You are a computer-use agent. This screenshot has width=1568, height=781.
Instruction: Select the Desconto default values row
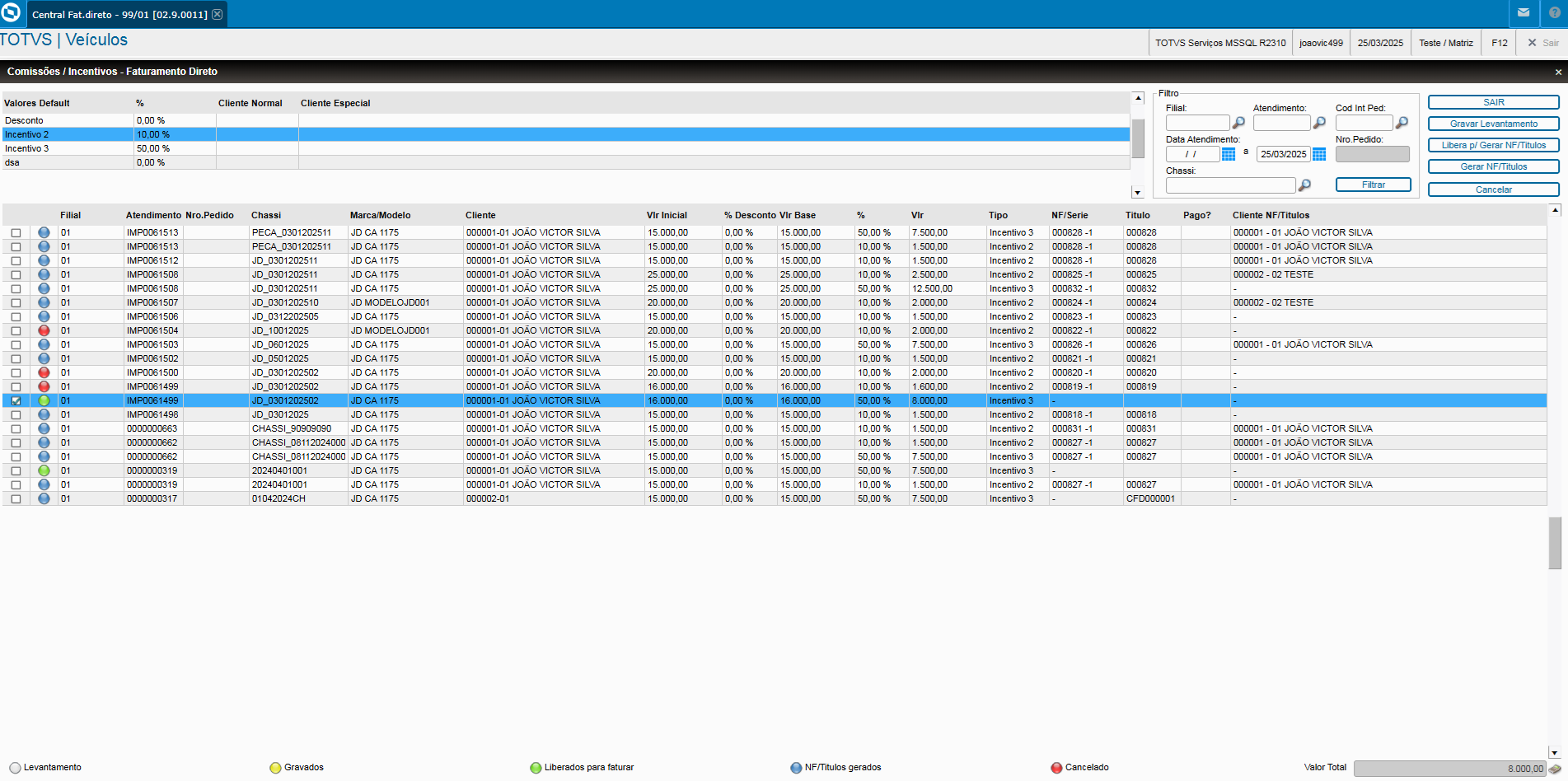(x=566, y=120)
